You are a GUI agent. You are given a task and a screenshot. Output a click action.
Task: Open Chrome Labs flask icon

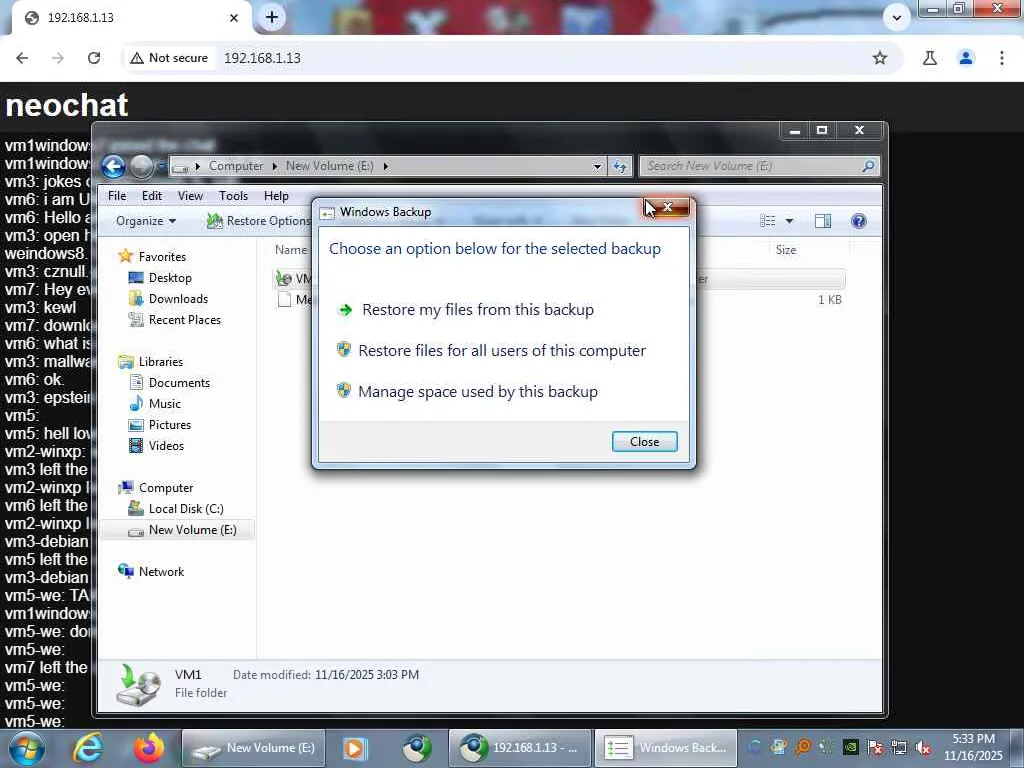[x=930, y=58]
